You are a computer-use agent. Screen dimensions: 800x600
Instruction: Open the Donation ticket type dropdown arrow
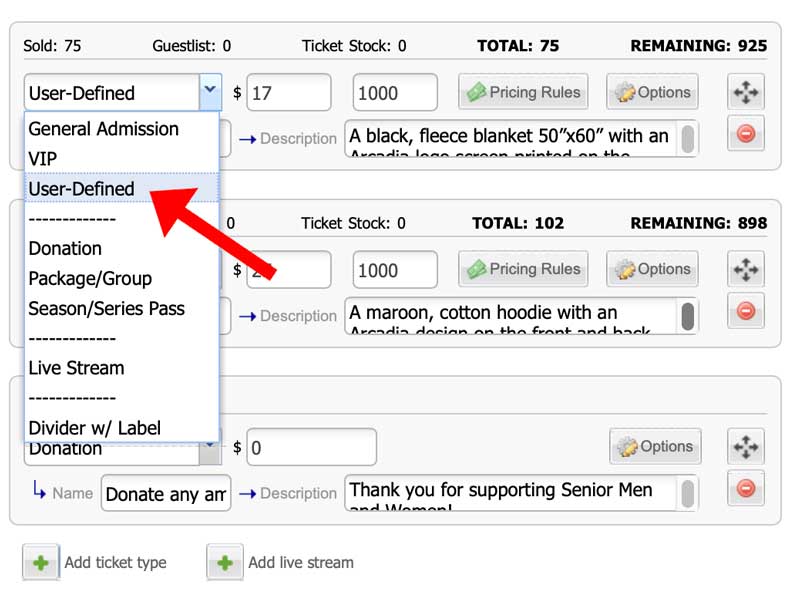tap(210, 453)
